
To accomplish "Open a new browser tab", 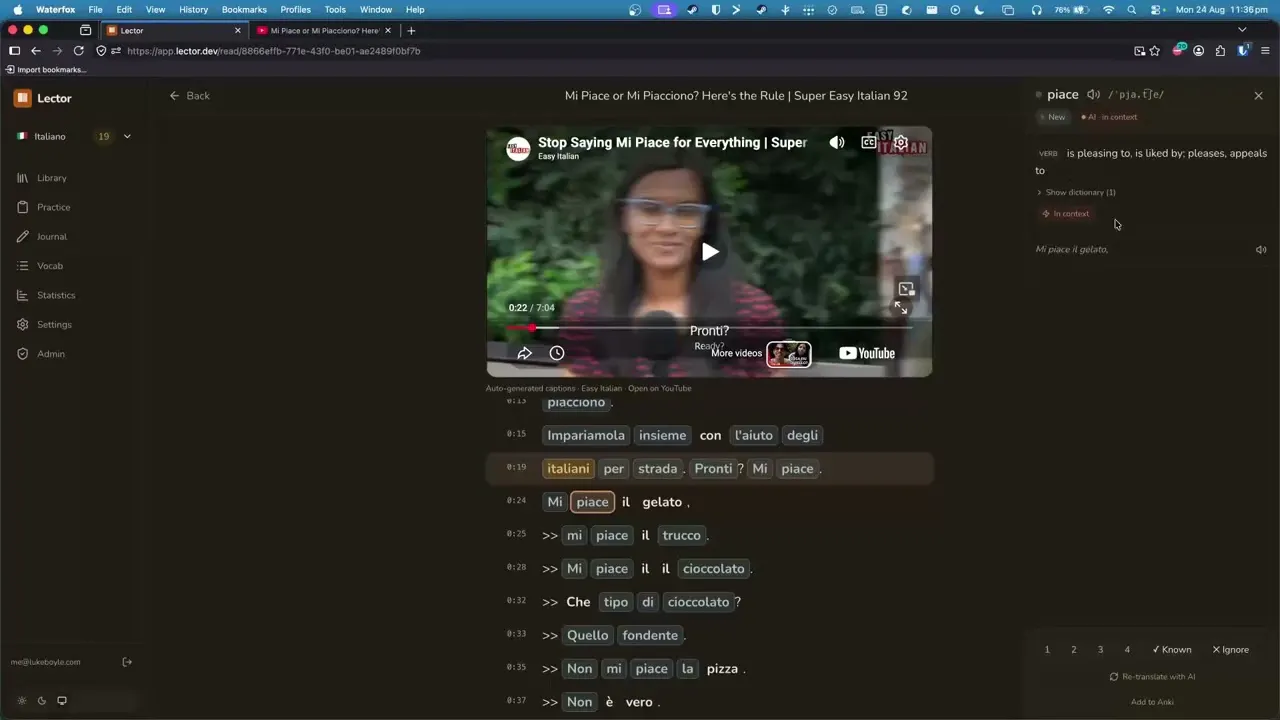I will 411,31.
